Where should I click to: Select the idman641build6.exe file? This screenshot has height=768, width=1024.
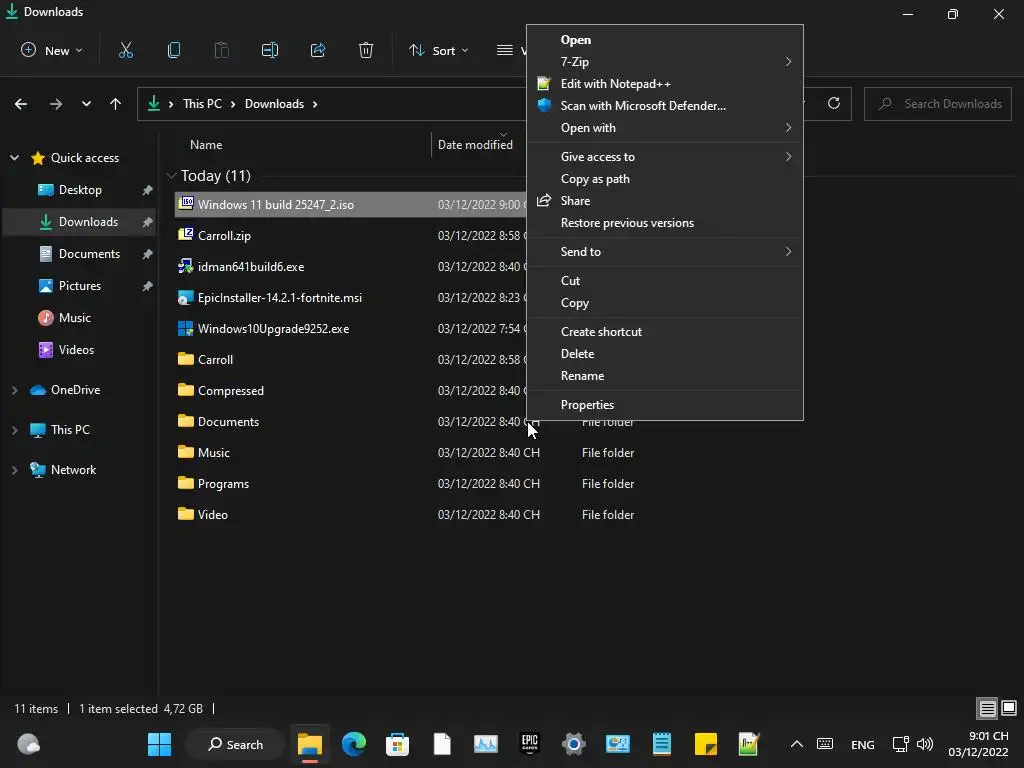click(x=251, y=266)
